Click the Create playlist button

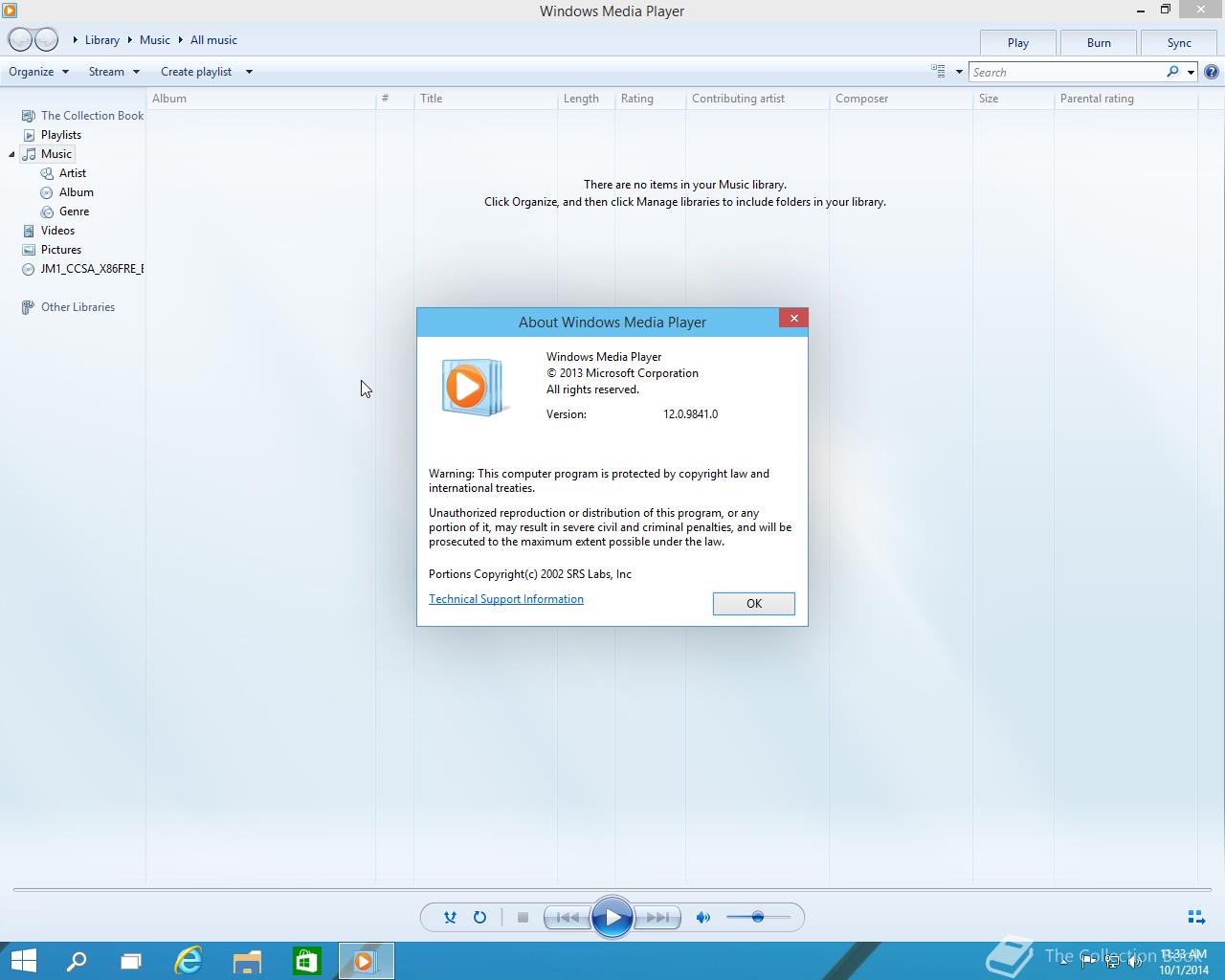(x=196, y=72)
